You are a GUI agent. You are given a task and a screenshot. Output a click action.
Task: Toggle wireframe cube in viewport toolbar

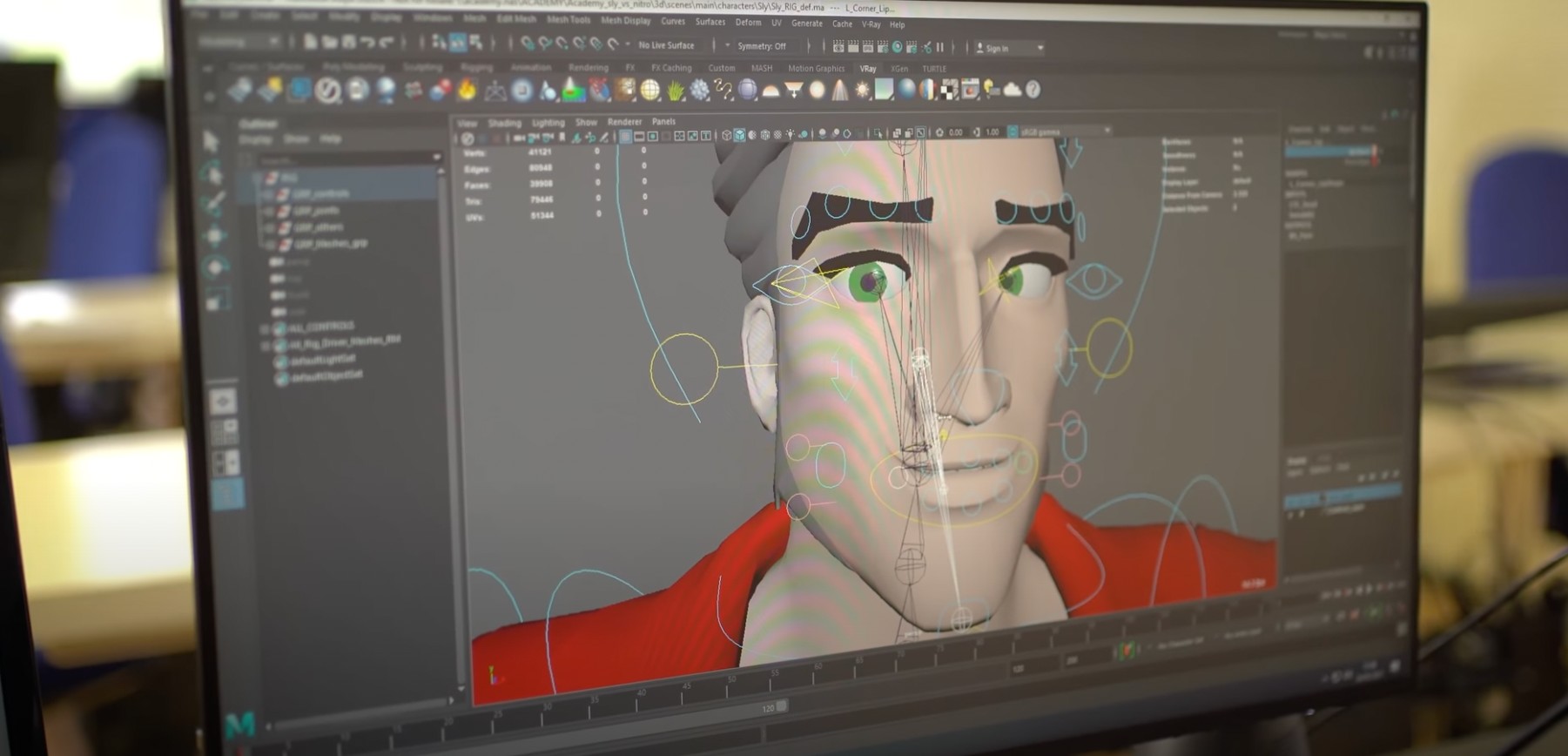point(726,135)
